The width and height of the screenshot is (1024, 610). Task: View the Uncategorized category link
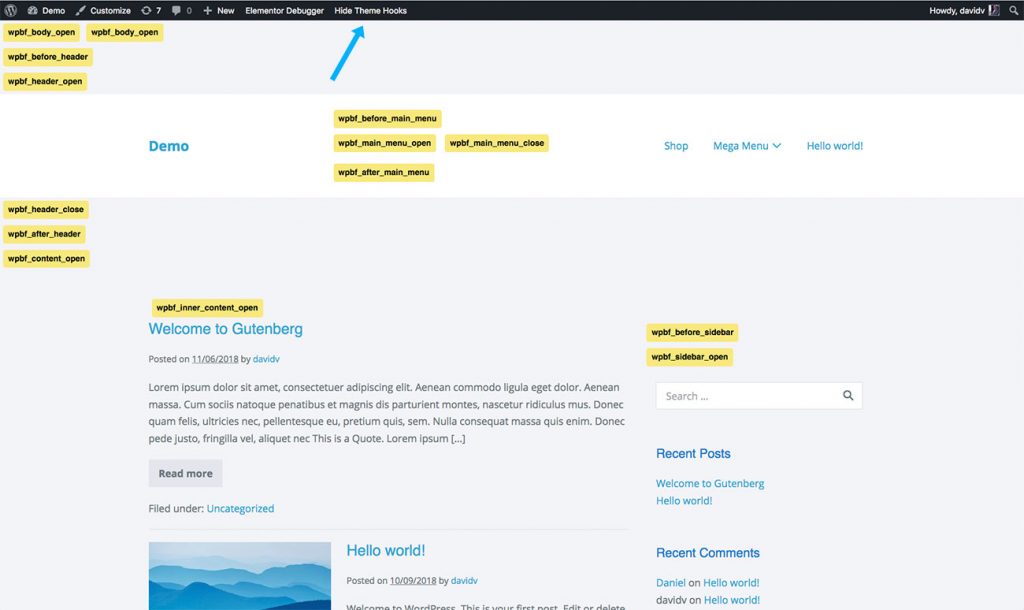tap(240, 508)
